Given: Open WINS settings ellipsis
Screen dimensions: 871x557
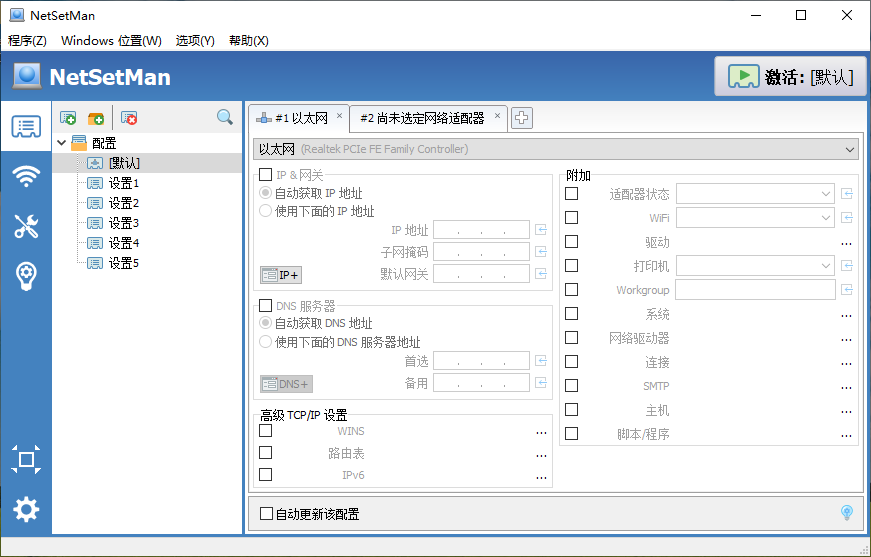Looking at the screenshot, I should pos(542,433).
